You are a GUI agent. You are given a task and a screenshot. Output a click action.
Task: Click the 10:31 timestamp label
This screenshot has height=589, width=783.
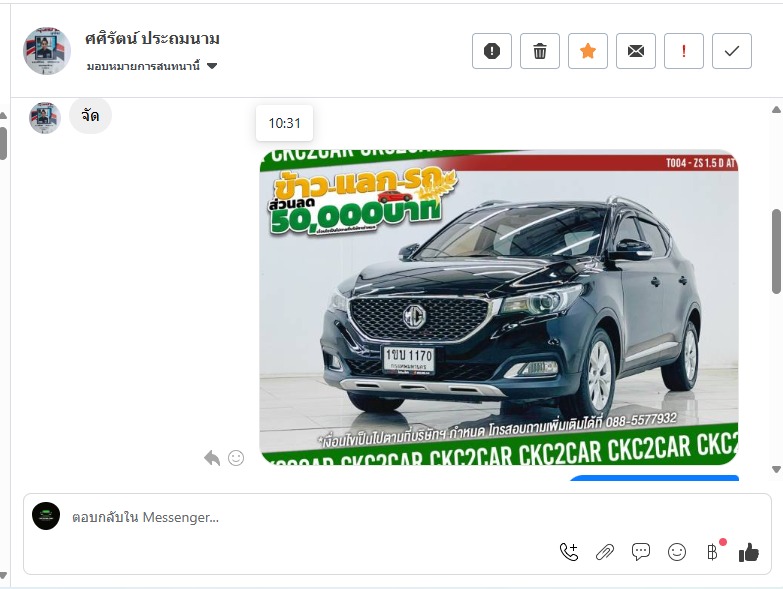click(x=285, y=123)
